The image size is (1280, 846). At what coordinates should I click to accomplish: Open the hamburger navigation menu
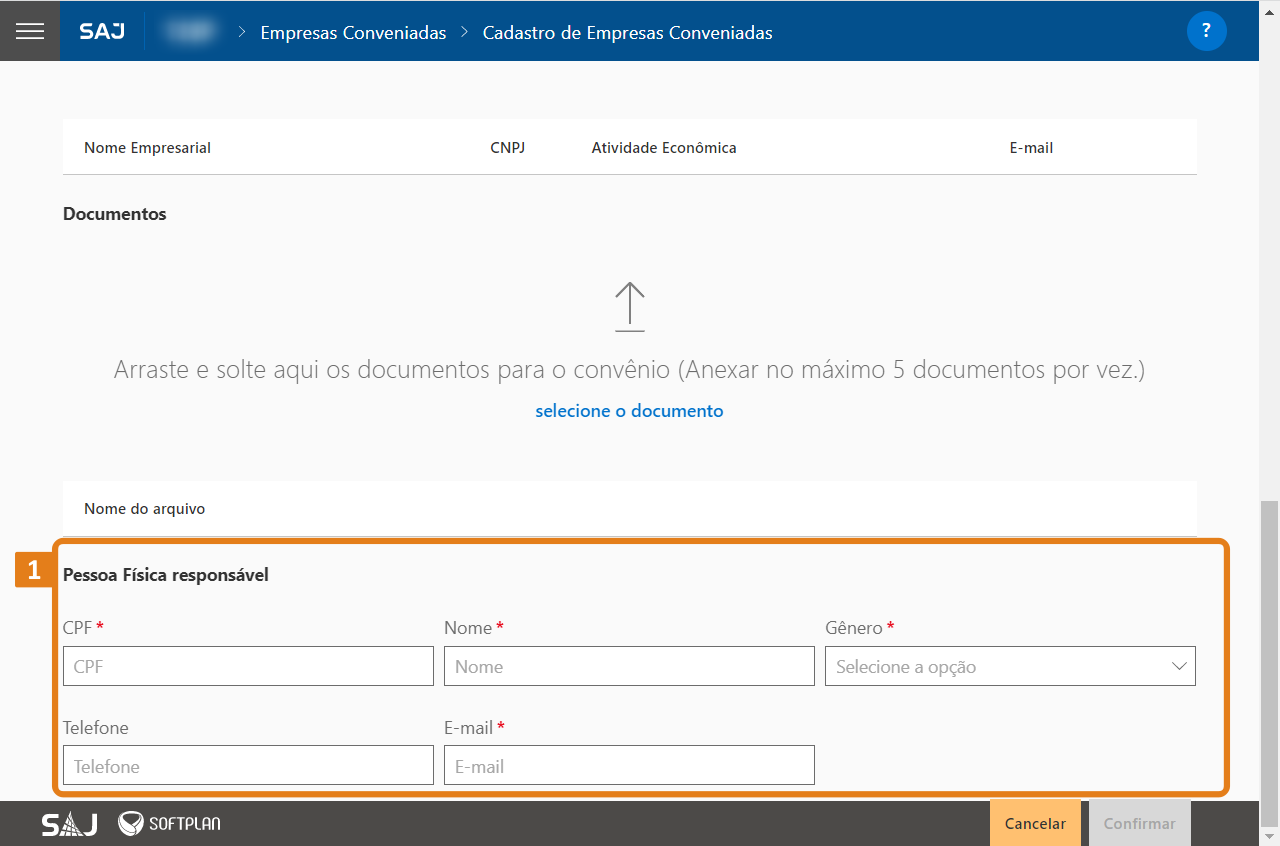click(30, 31)
